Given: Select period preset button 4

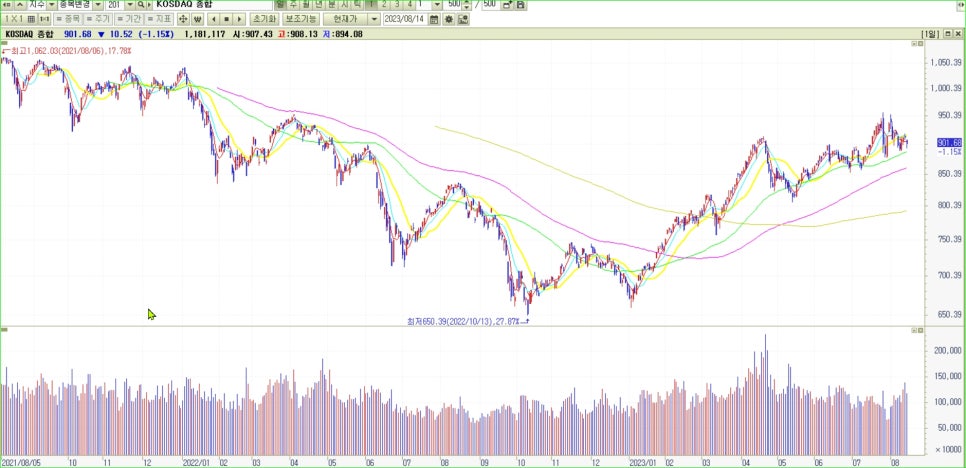Looking at the screenshot, I should tap(409, 4).
